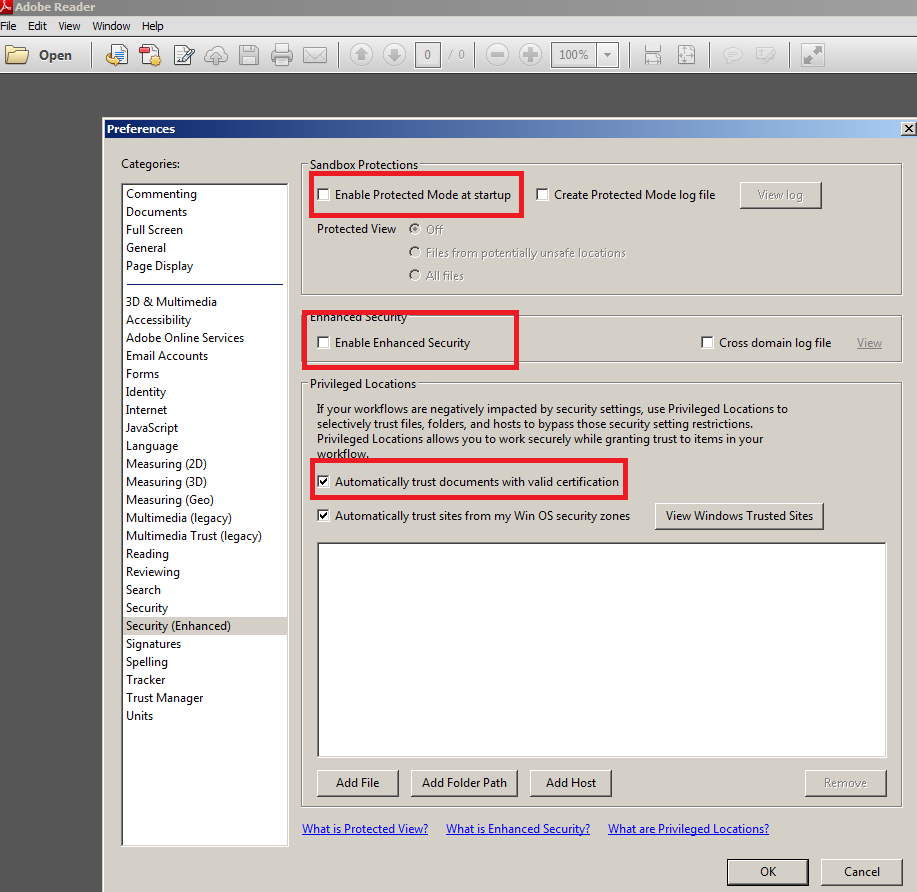Uncheck Automatically trust documents with valid certification
Viewport: 917px width, 892px height.
click(x=323, y=481)
